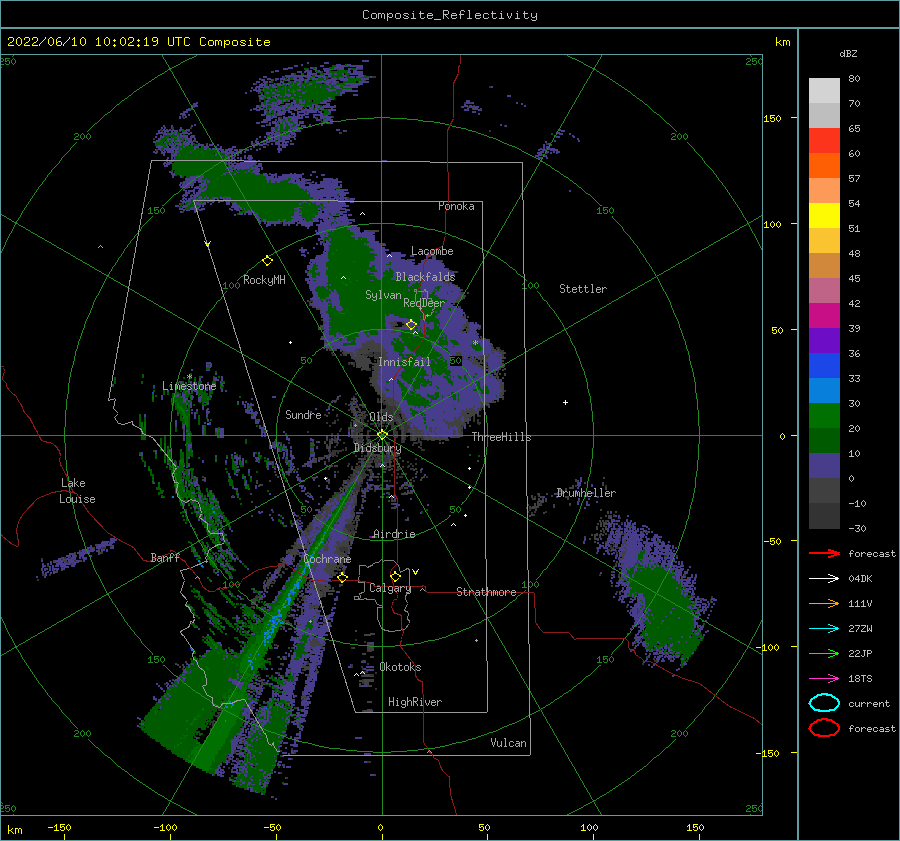Click the Banff town label
Image resolution: width=900 pixels, height=841 pixels.
tap(165, 557)
